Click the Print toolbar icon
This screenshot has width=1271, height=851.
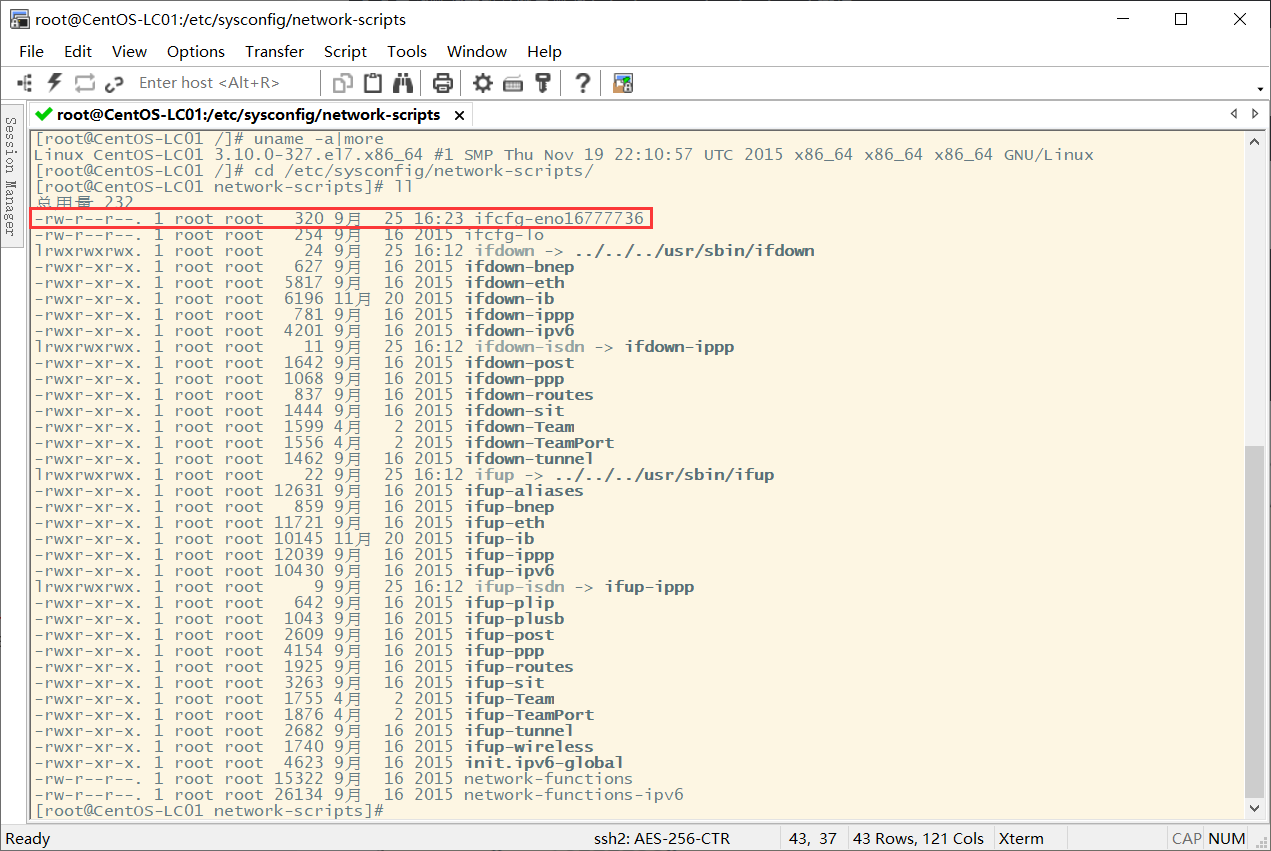(x=443, y=83)
